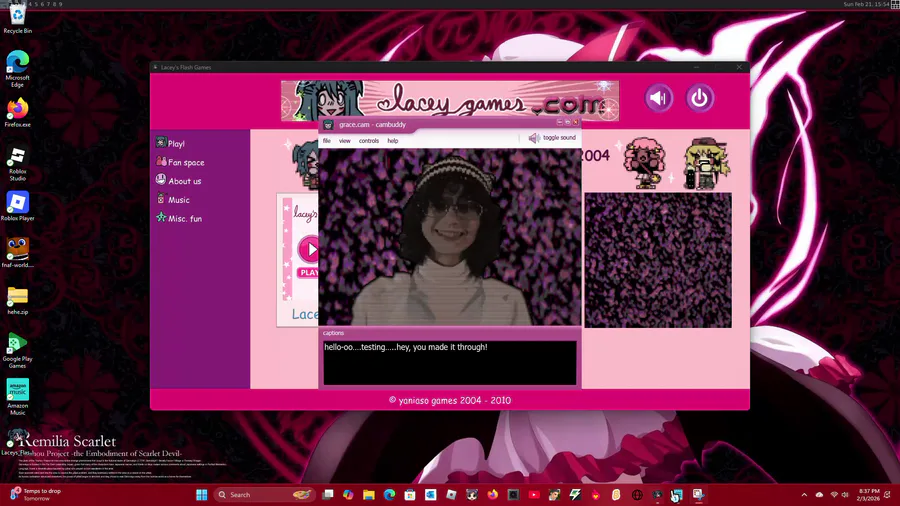Click the weather widget Temps to drop
900x506 pixels.
tap(36, 495)
